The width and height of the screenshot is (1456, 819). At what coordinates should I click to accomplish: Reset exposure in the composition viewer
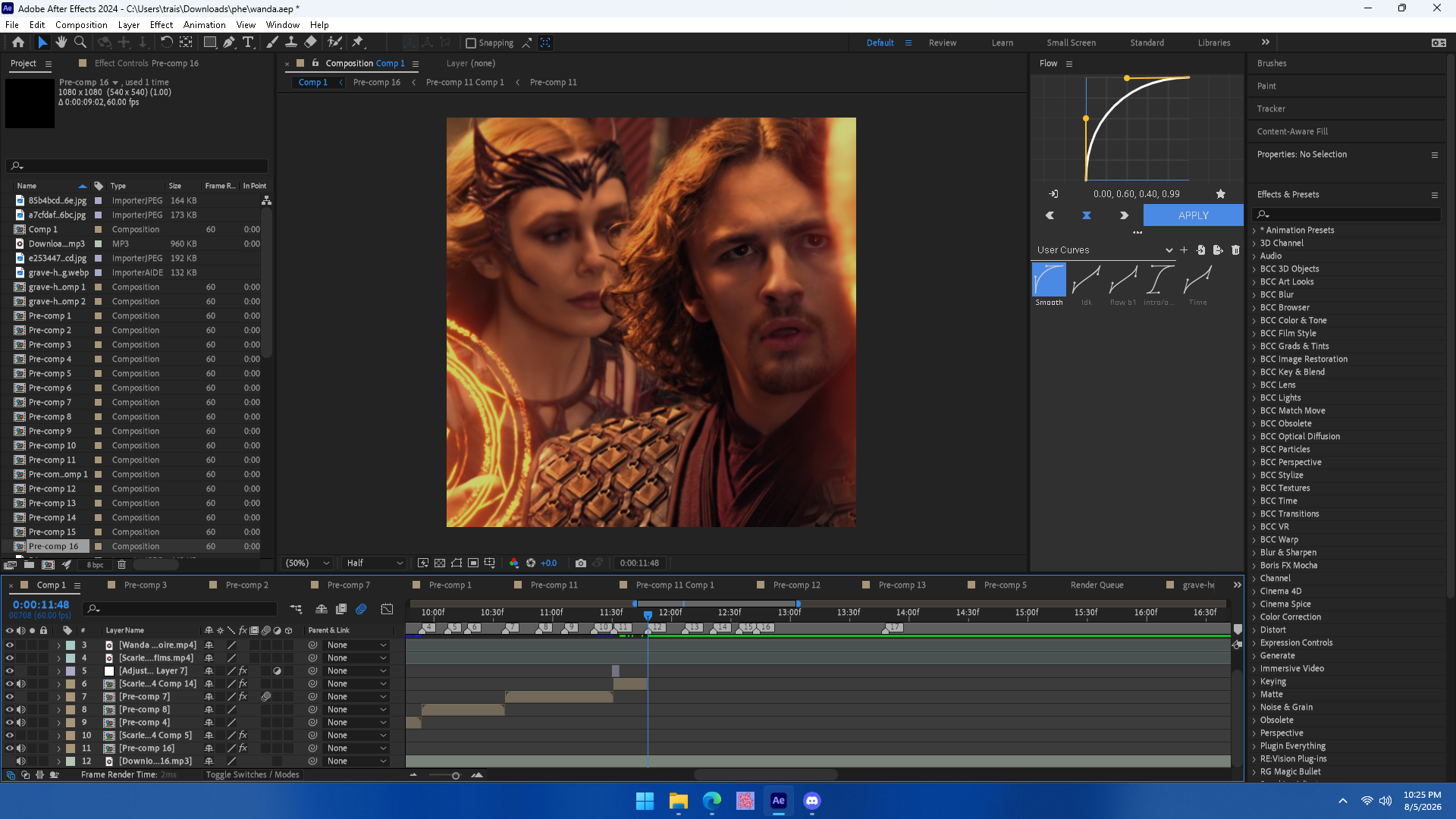click(531, 563)
